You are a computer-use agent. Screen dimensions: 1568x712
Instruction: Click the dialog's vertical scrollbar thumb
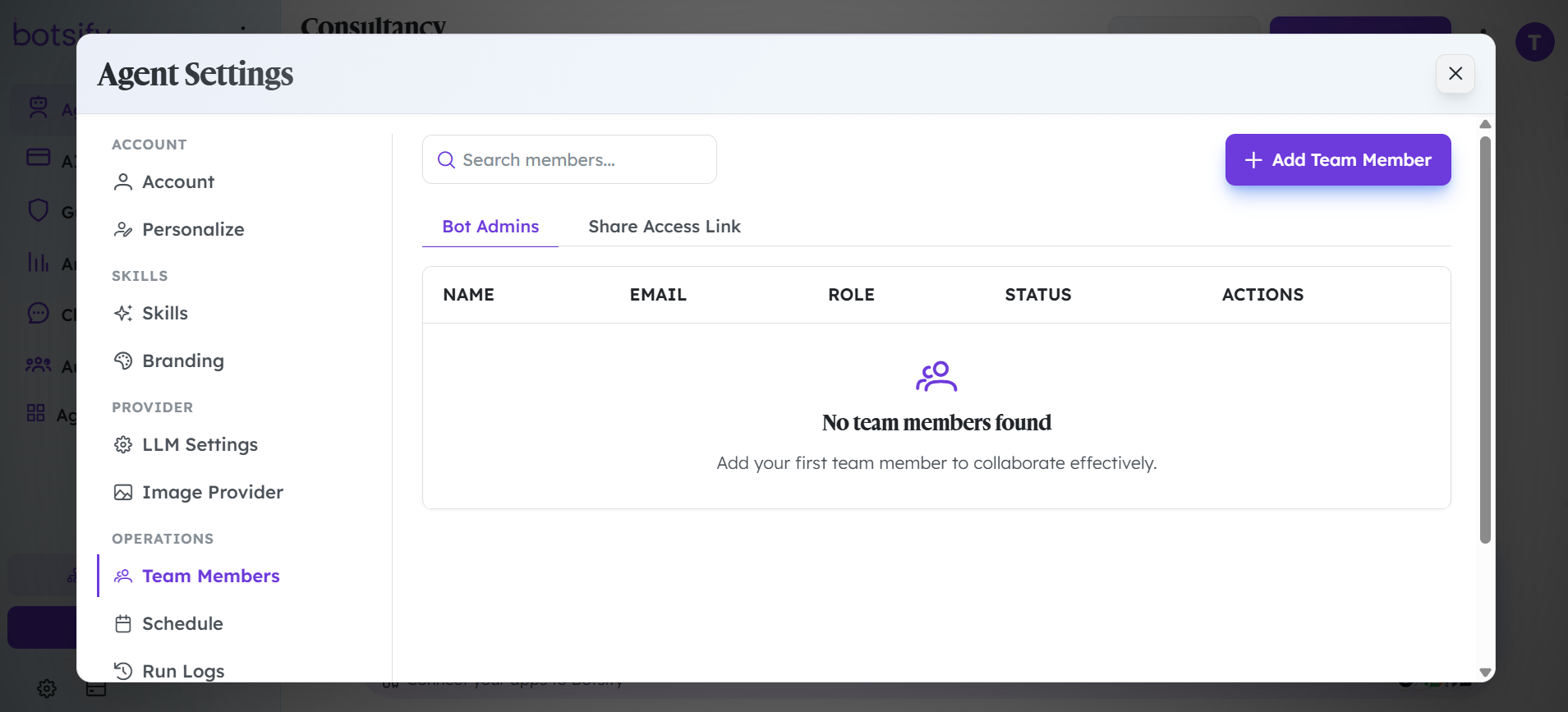pos(1485,339)
